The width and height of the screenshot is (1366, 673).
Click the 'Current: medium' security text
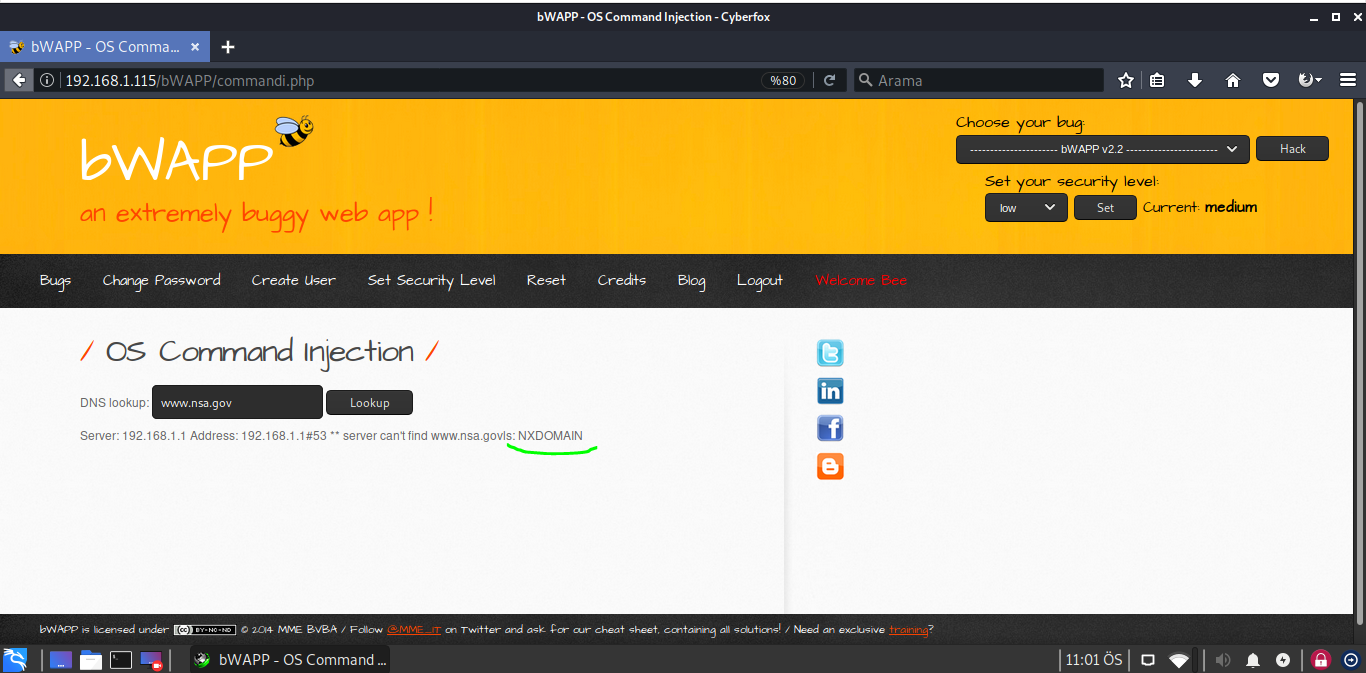click(x=1200, y=208)
